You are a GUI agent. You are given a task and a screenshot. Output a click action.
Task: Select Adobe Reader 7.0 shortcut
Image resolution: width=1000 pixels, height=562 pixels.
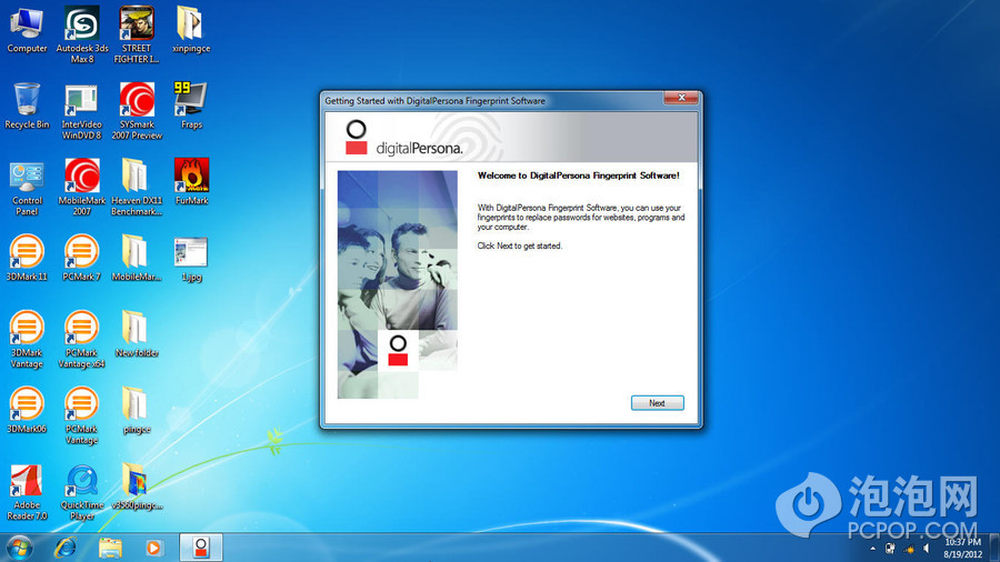point(27,492)
